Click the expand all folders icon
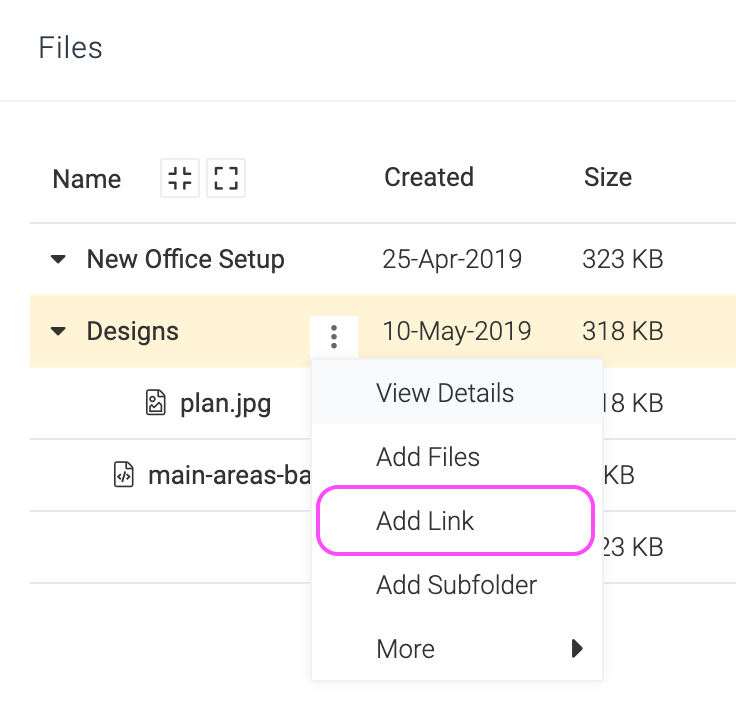 (226, 178)
